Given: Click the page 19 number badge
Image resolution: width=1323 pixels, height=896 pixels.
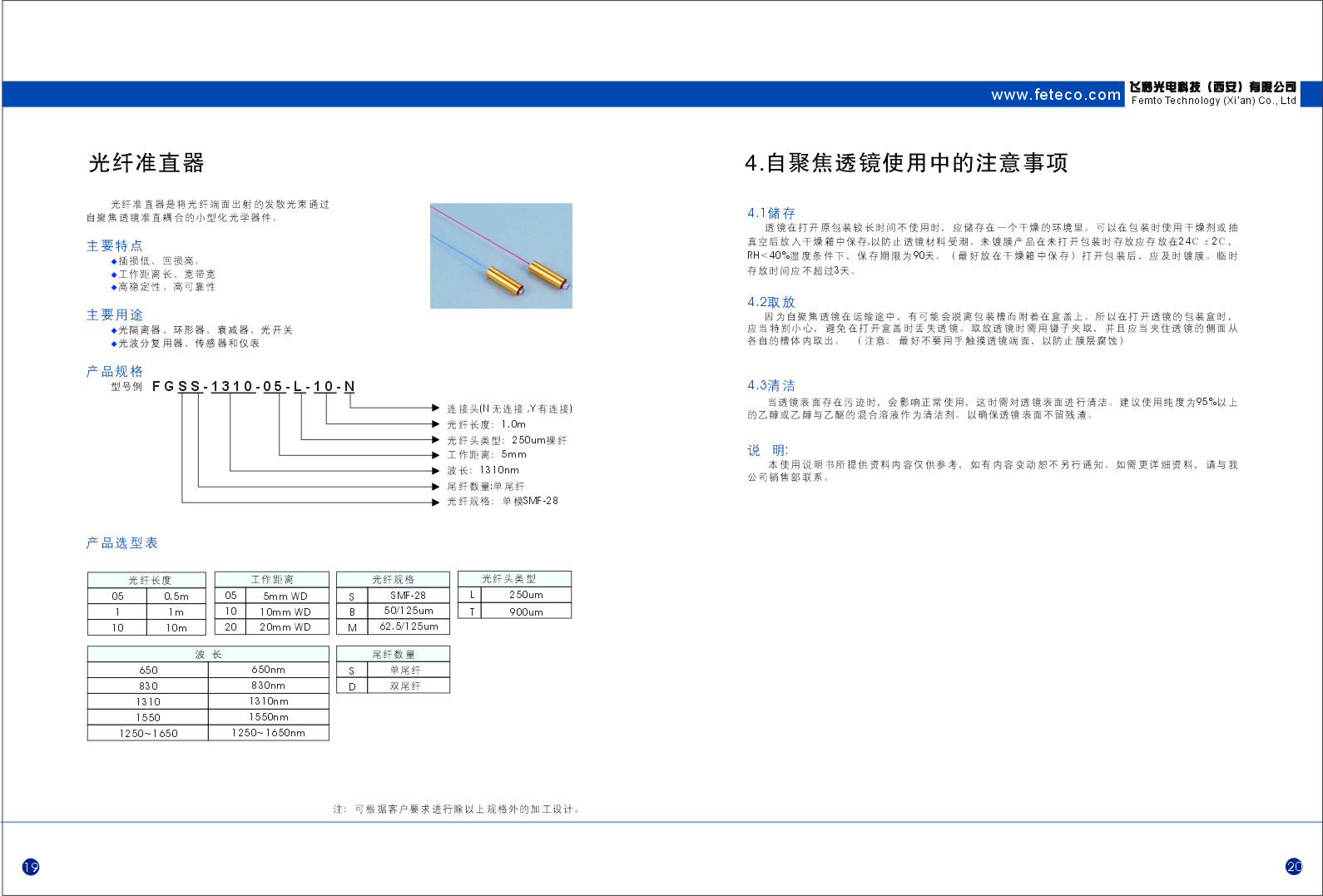Looking at the screenshot, I should 31,867.
